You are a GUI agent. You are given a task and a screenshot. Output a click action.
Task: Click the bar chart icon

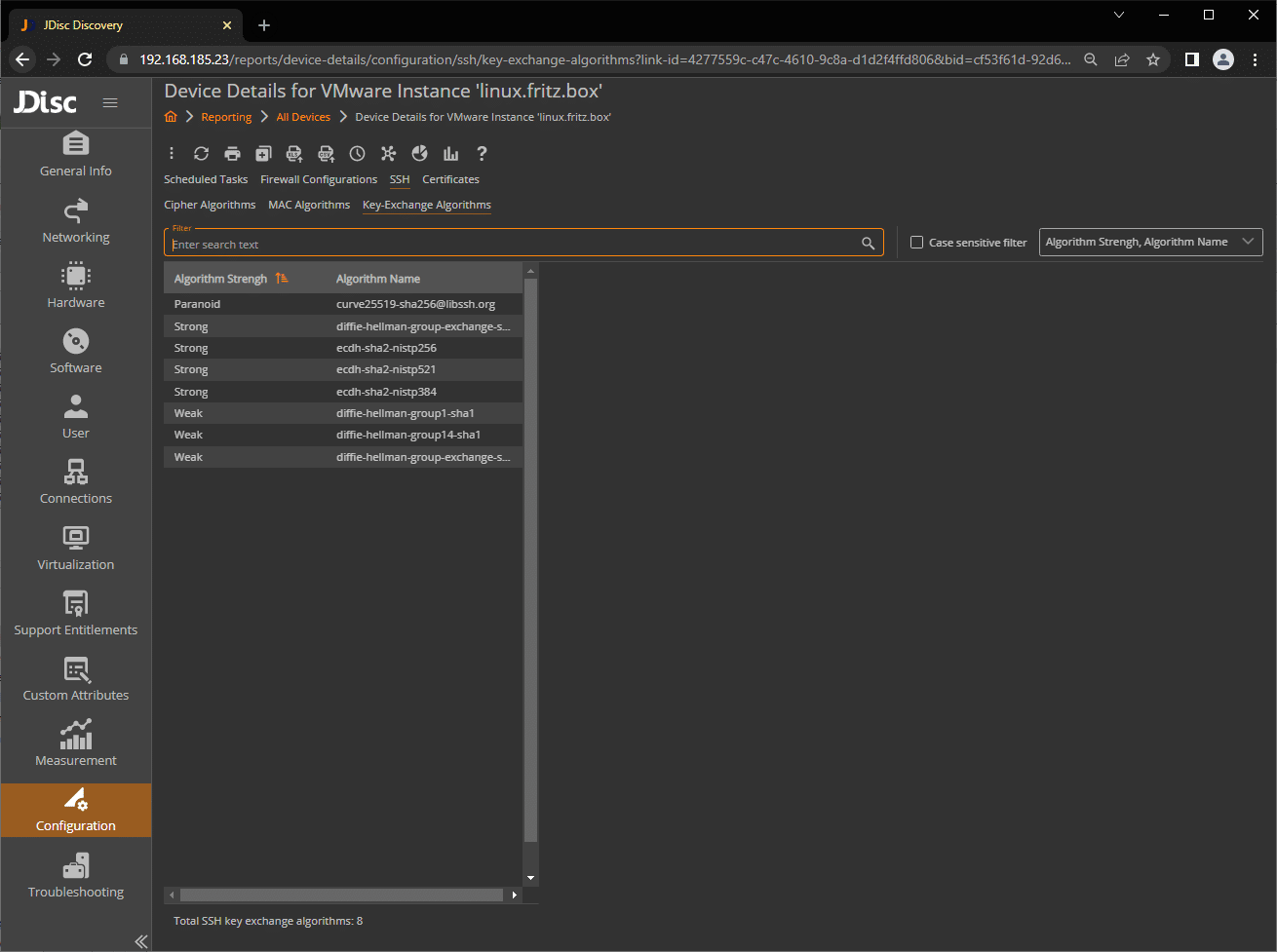[x=450, y=154]
